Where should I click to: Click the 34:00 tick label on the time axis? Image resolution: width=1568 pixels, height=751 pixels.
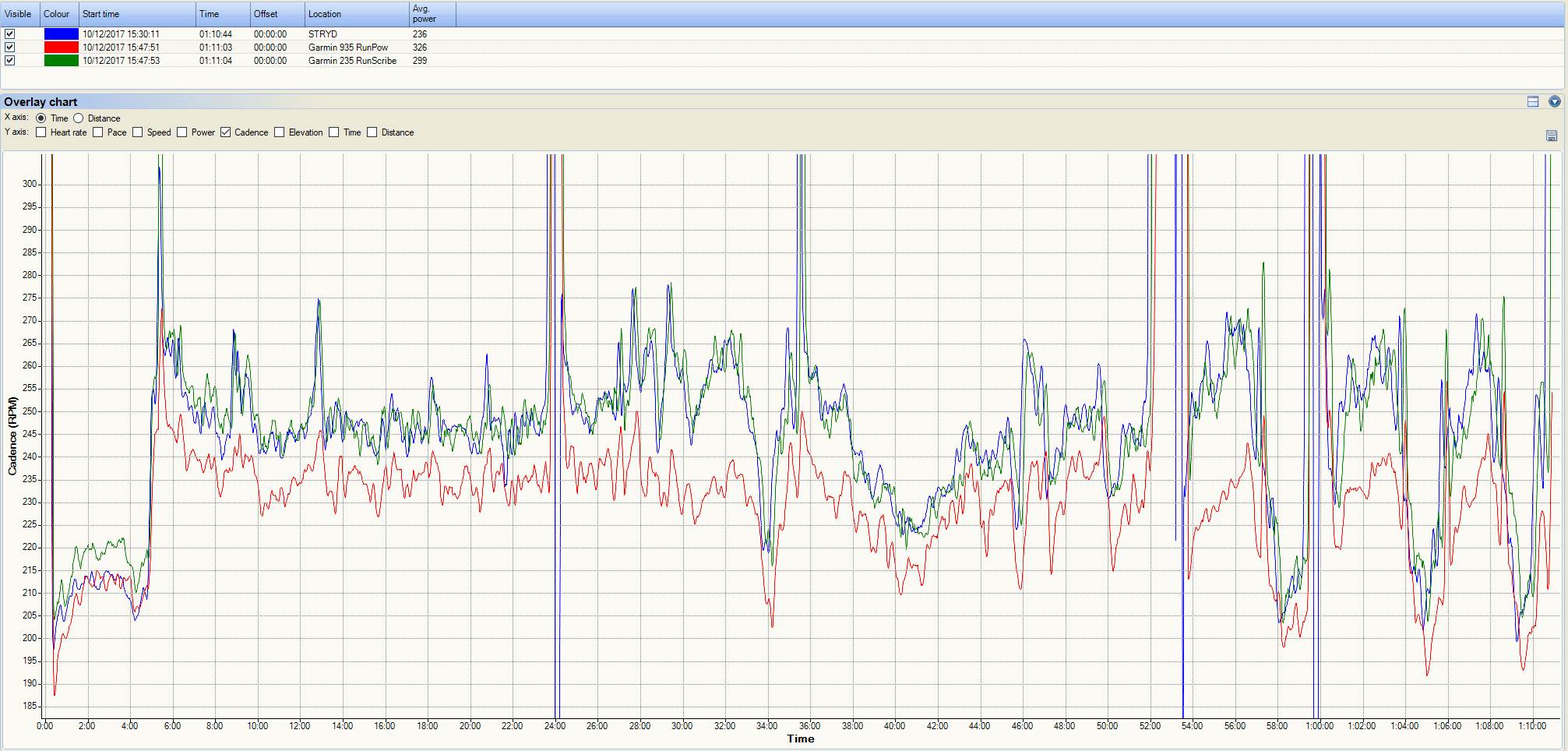(x=767, y=726)
